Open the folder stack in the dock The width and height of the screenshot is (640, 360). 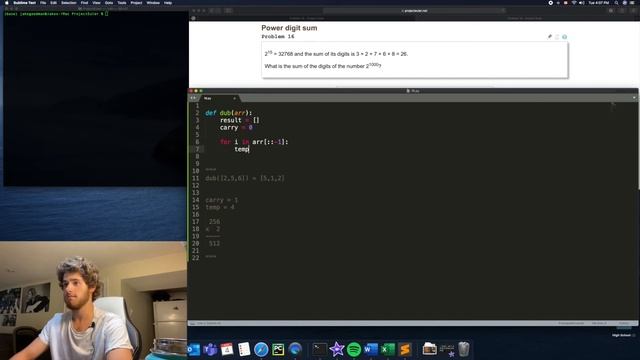[429, 349]
